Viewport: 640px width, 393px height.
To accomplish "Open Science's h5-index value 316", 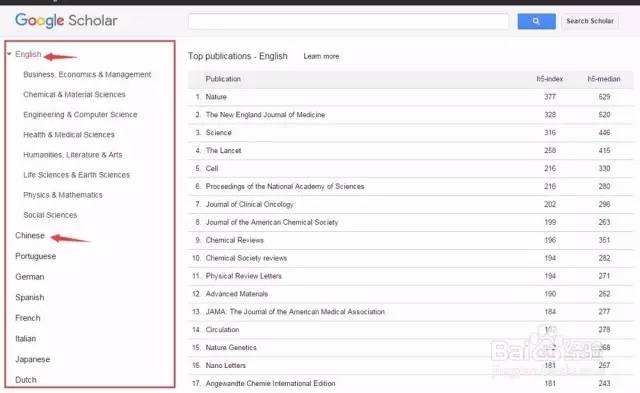I will (550, 133).
